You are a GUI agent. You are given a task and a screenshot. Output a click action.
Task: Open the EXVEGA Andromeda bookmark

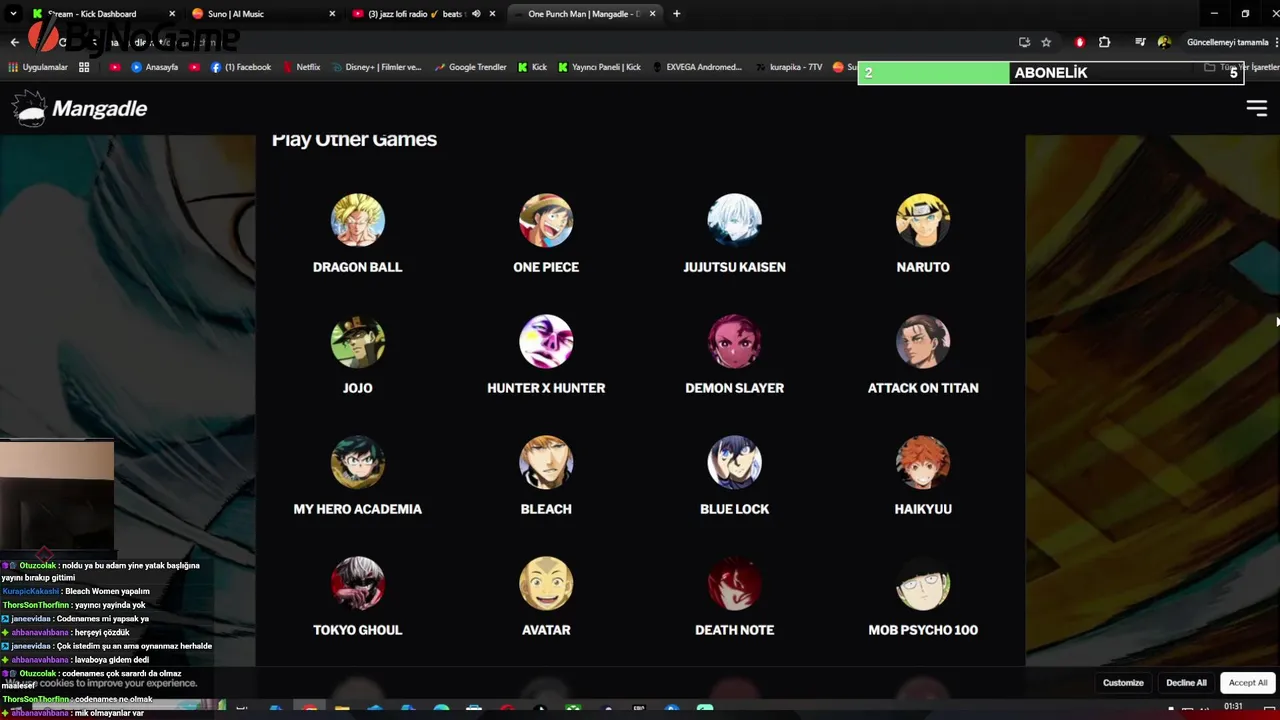pyautogui.click(x=696, y=67)
